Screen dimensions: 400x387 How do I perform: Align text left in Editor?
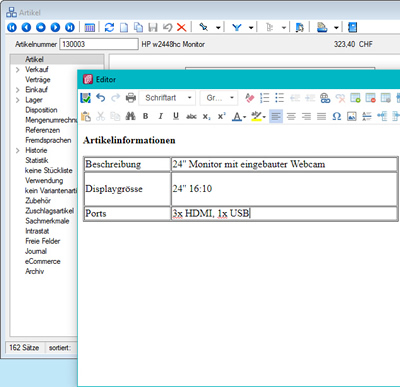pyautogui.click(x=276, y=116)
